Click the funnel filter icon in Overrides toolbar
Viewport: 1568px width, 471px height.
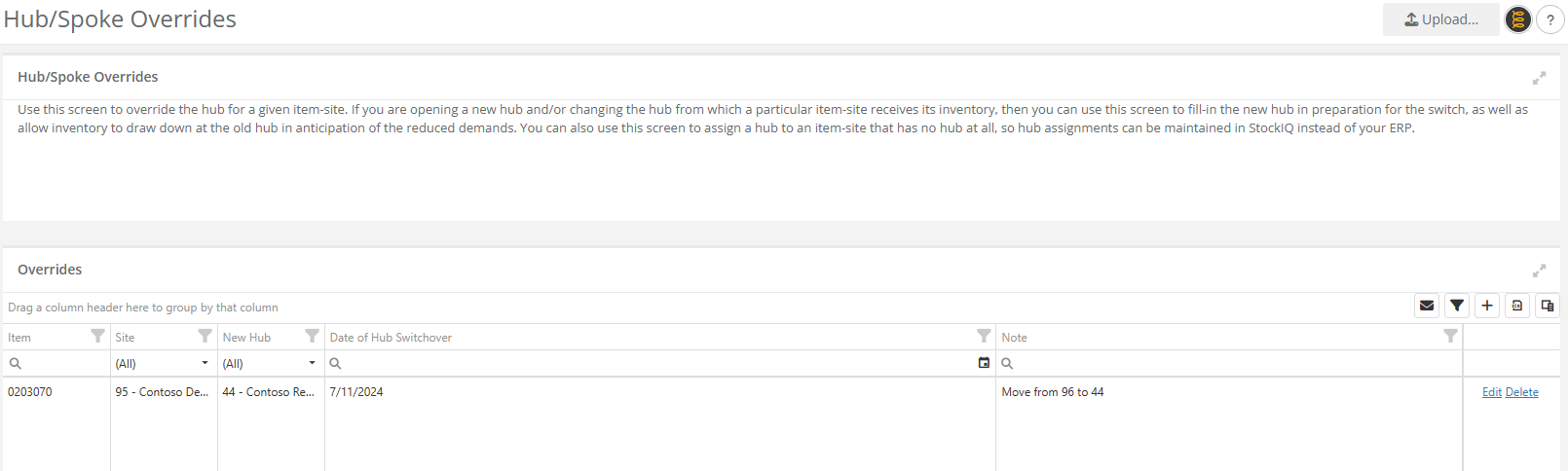coord(1457,306)
